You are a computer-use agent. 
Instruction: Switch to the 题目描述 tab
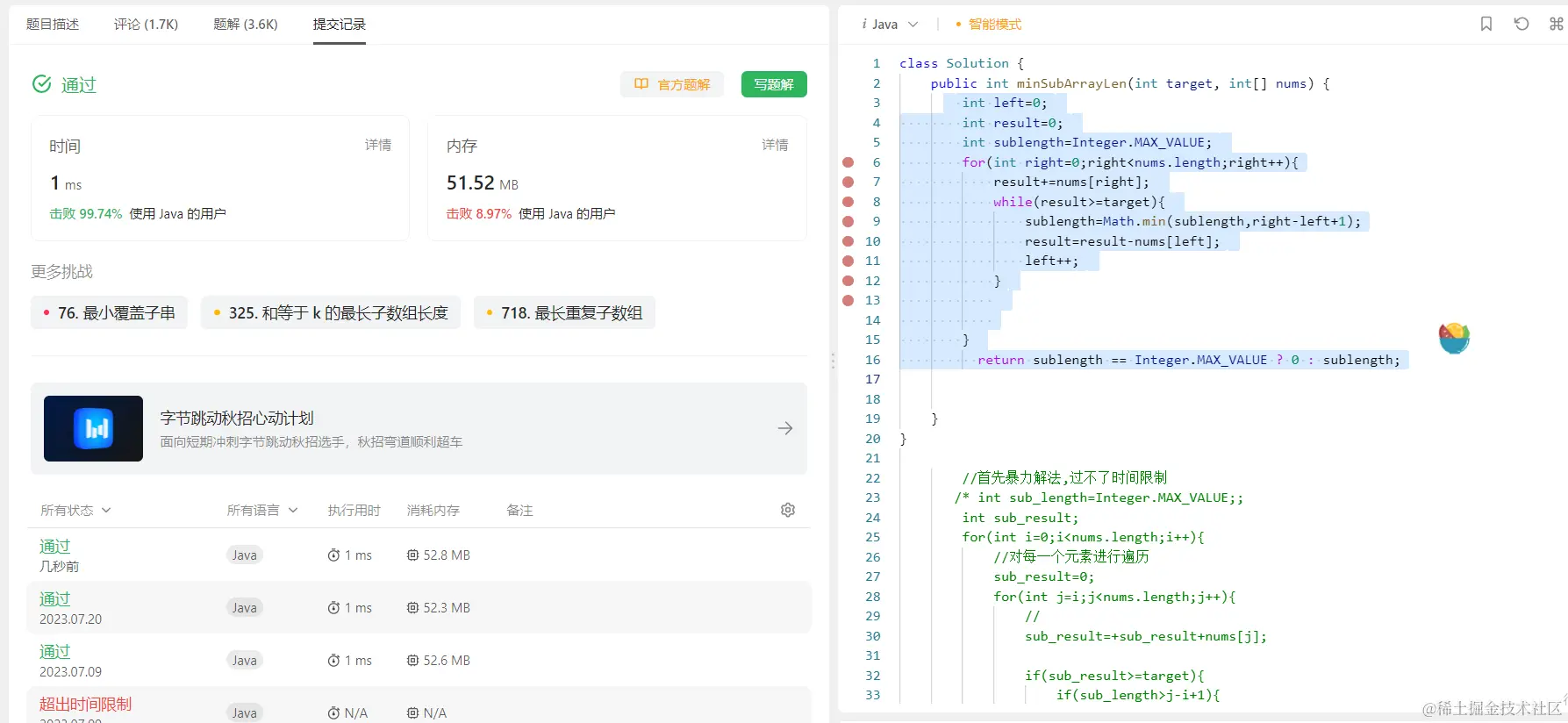tap(53, 25)
